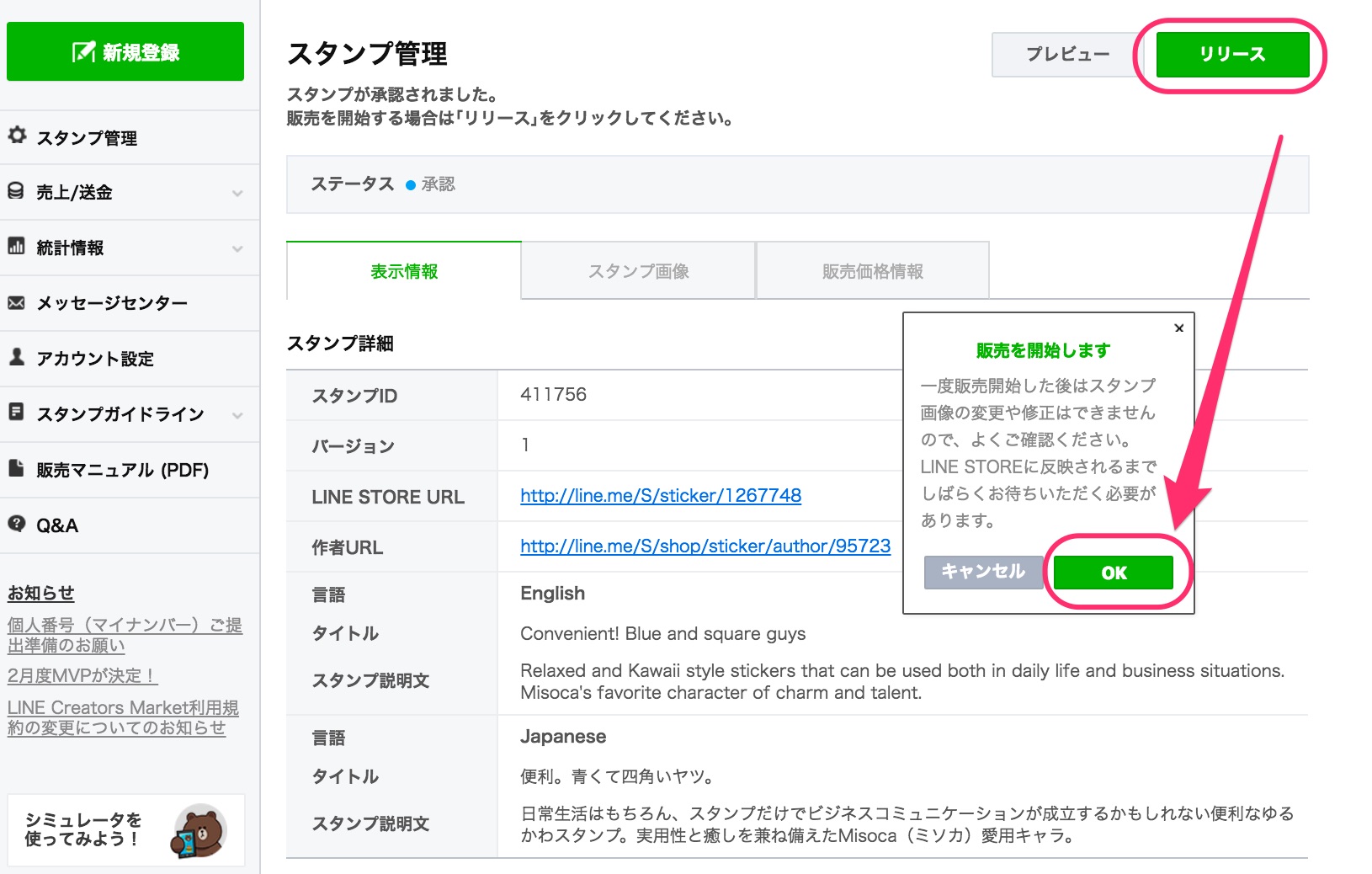This screenshot has width=1372, height=874.
Task: Click the 統計情報 sidebar label
Action: [70, 248]
